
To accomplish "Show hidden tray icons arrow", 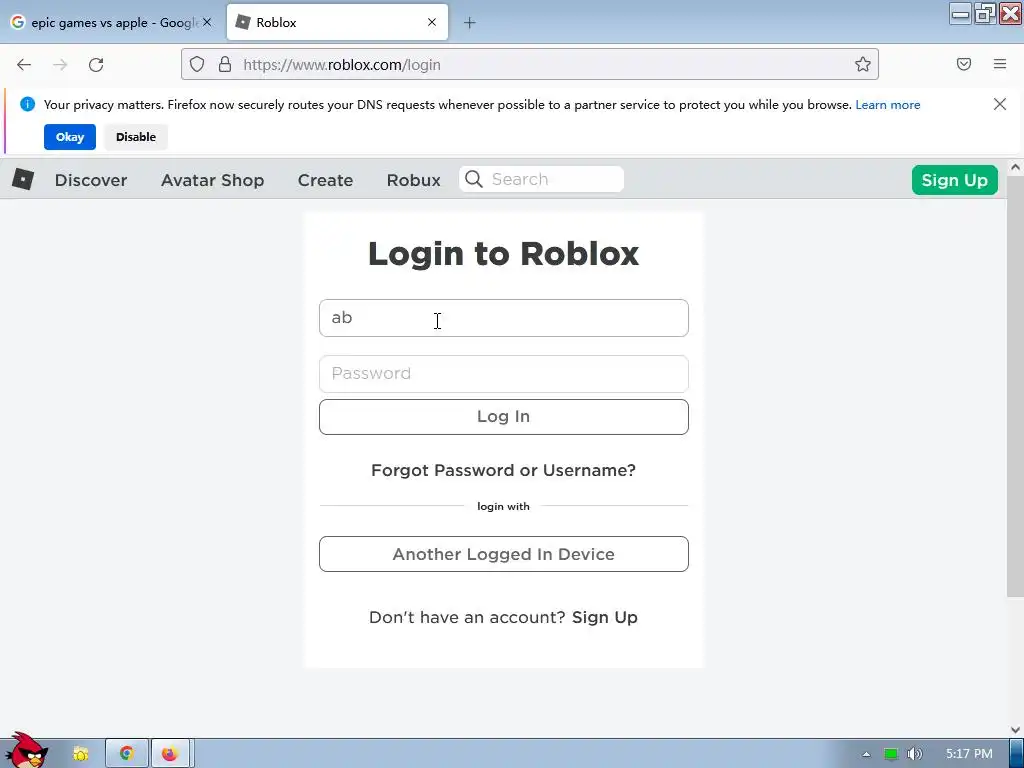I will [866, 754].
